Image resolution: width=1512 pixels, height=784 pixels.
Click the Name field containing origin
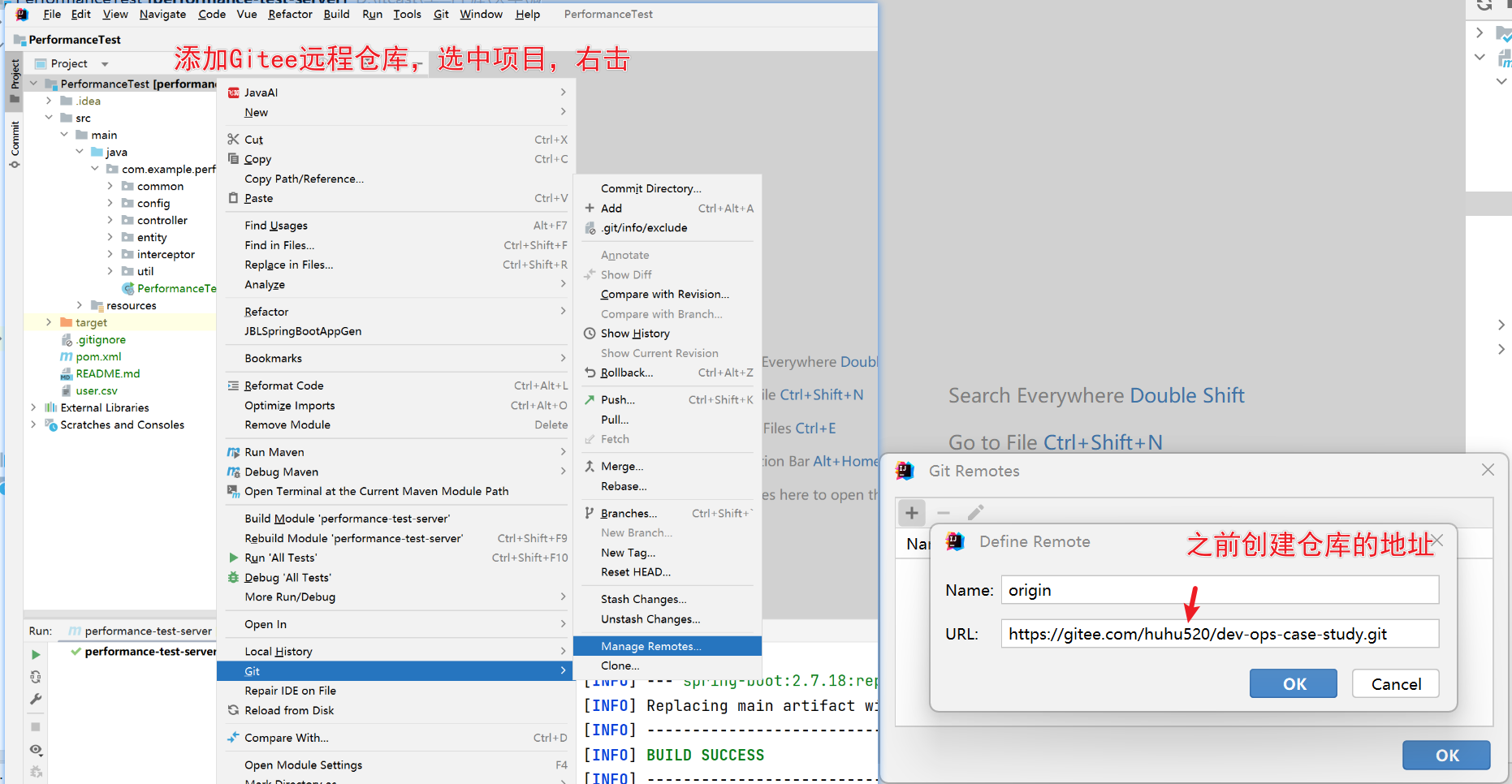pyautogui.click(x=1220, y=590)
